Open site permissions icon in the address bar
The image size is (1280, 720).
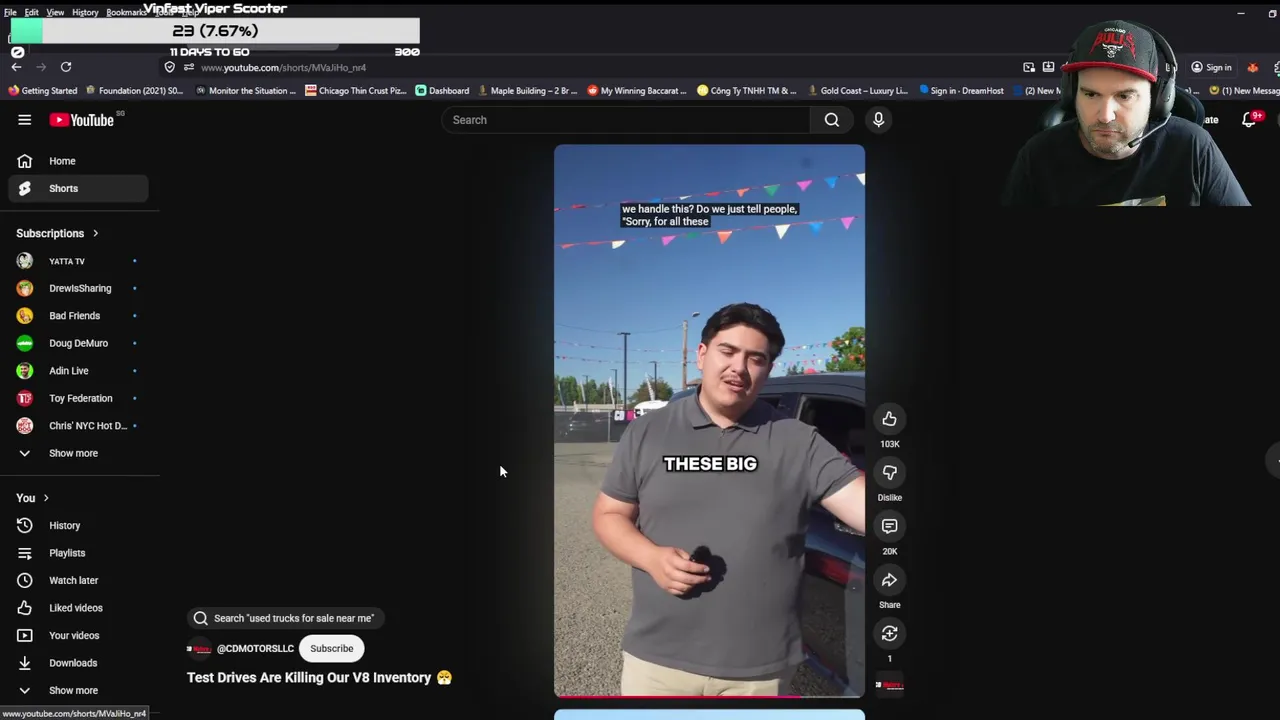(x=188, y=67)
